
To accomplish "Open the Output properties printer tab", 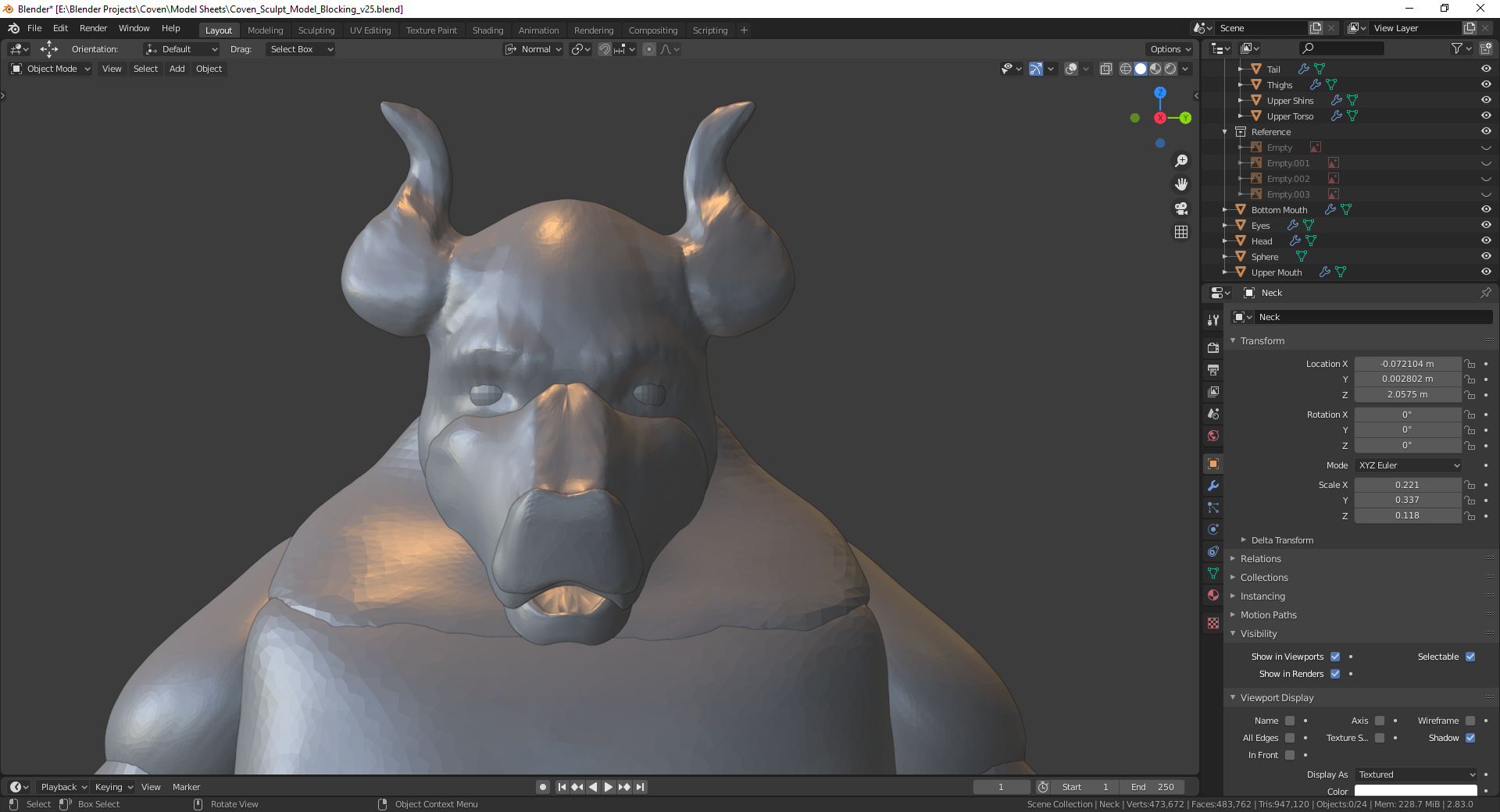I will click(1212, 369).
